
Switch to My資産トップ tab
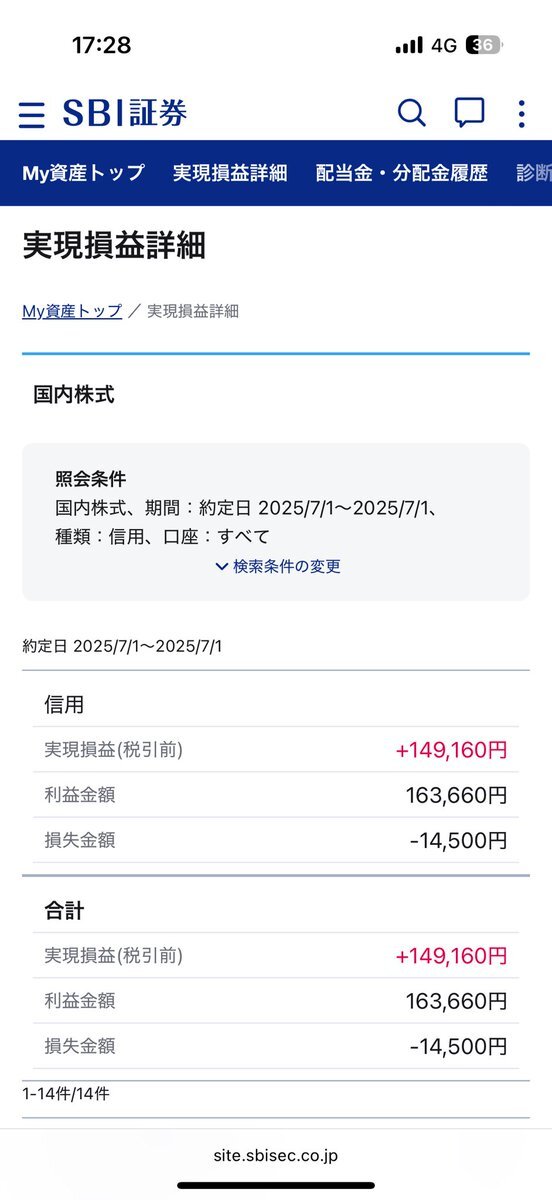tap(83, 172)
